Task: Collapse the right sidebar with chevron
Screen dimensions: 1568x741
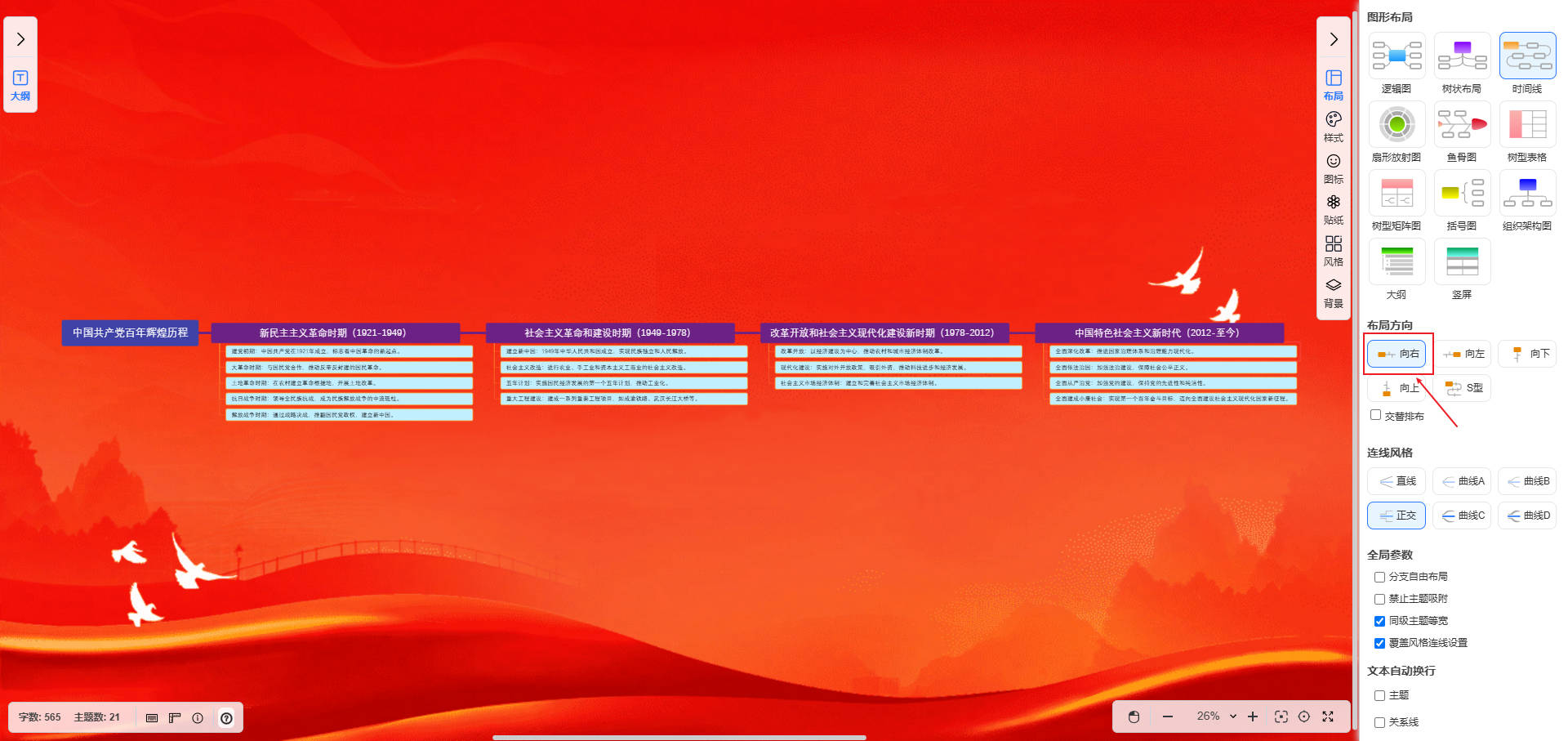Action: pos(1333,39)
